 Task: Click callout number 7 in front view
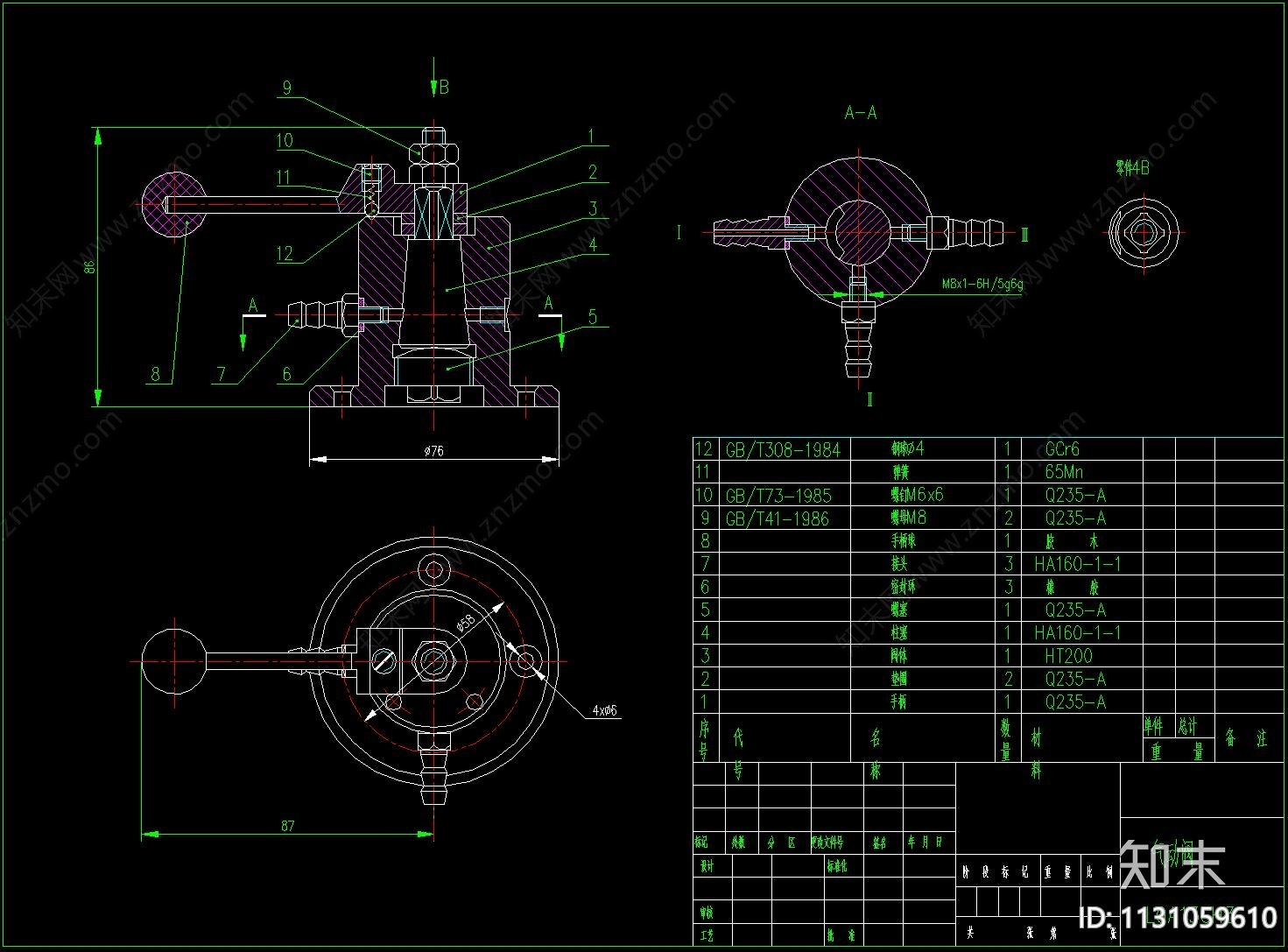pyautogui.click(x=222, y=374)
